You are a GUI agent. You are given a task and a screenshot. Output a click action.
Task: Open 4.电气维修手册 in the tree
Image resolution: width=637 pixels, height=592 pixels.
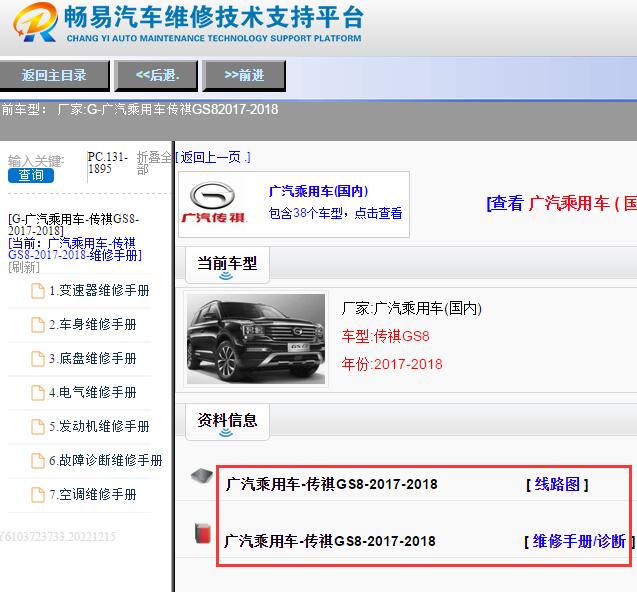tap(93, 392)
